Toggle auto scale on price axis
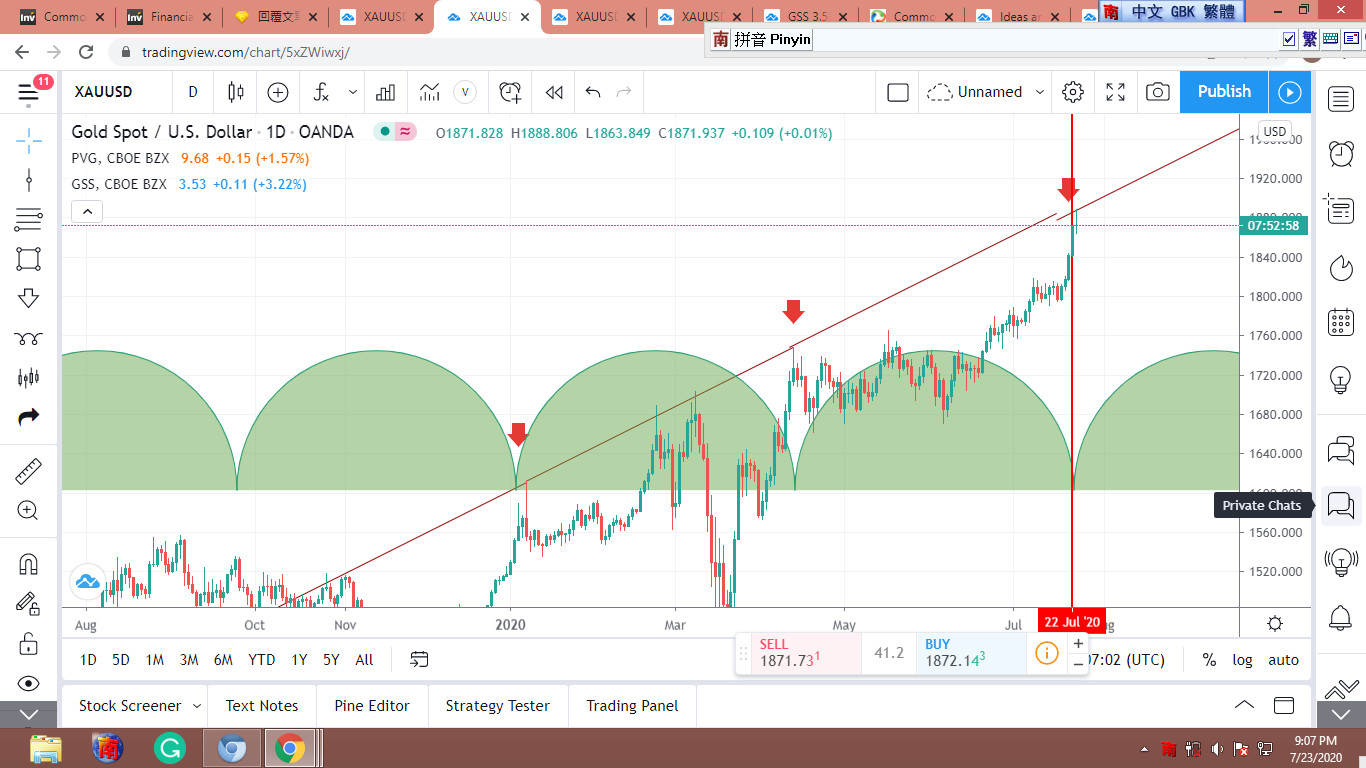Viewport: 1366px width, 768px height. 1283,660
